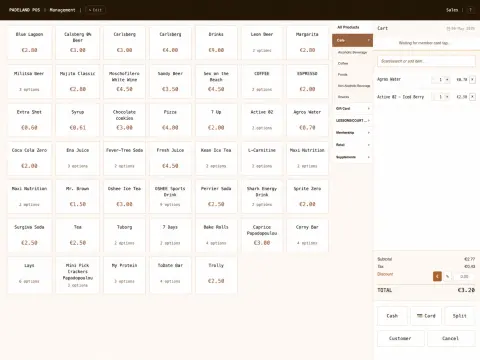Pay with Cash

(392, 316)
